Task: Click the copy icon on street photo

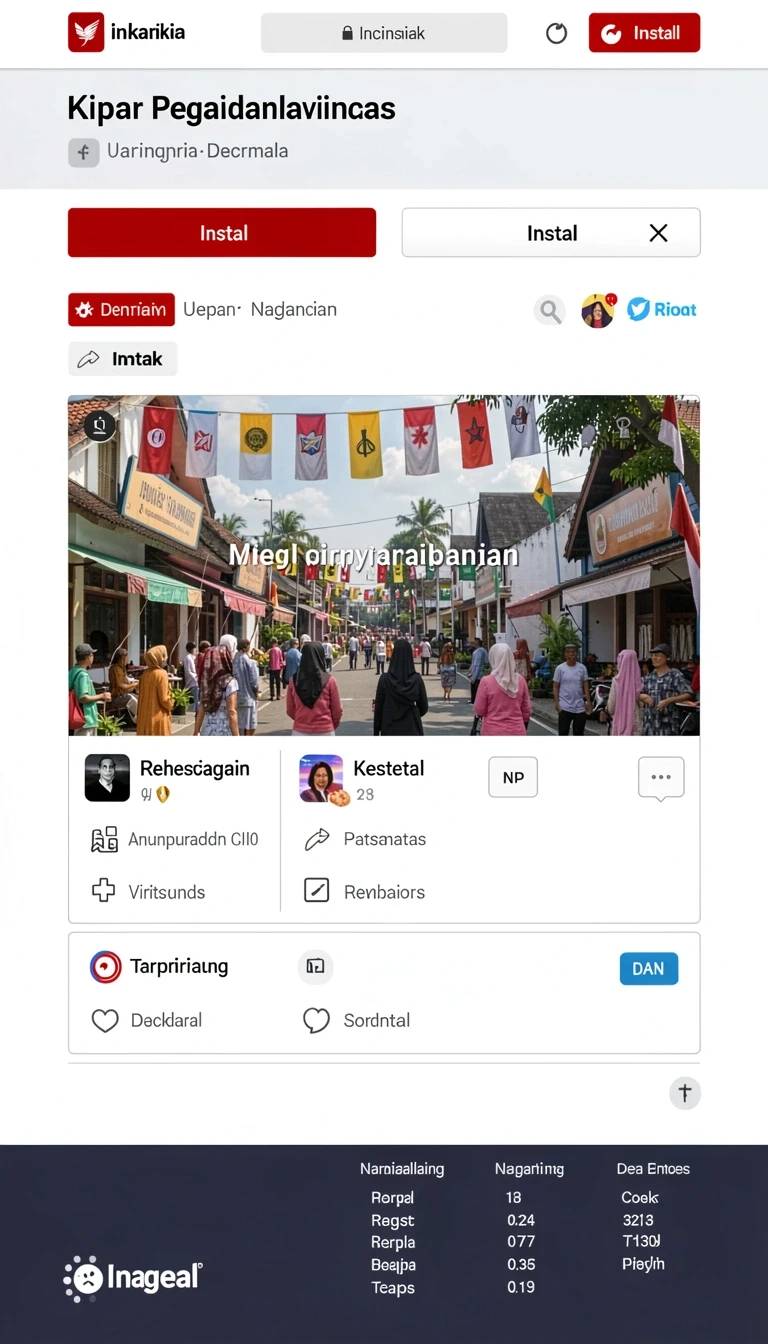Action: [x=100, y=426]
